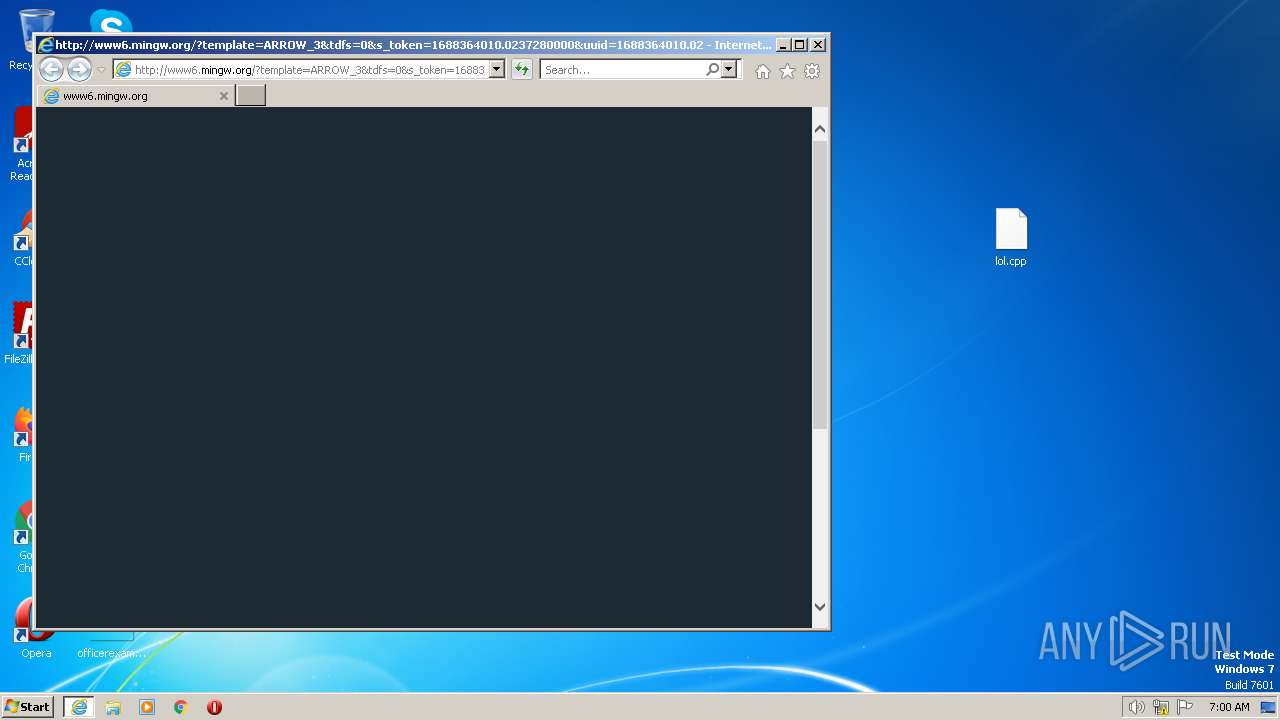Open a new tab with the blank tab button
Viewport: 1280px width, 720px height.
250,96
